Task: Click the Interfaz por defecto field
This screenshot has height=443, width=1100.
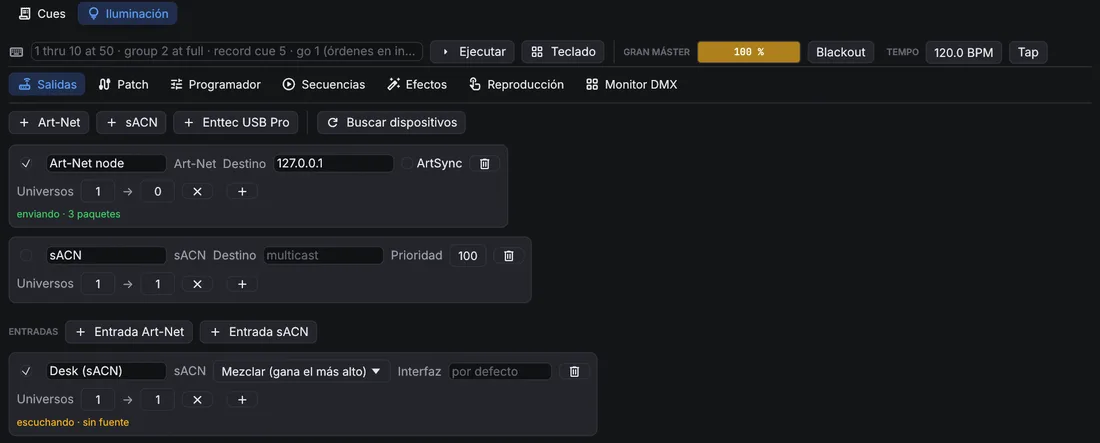Action: (x=500, y=371)
